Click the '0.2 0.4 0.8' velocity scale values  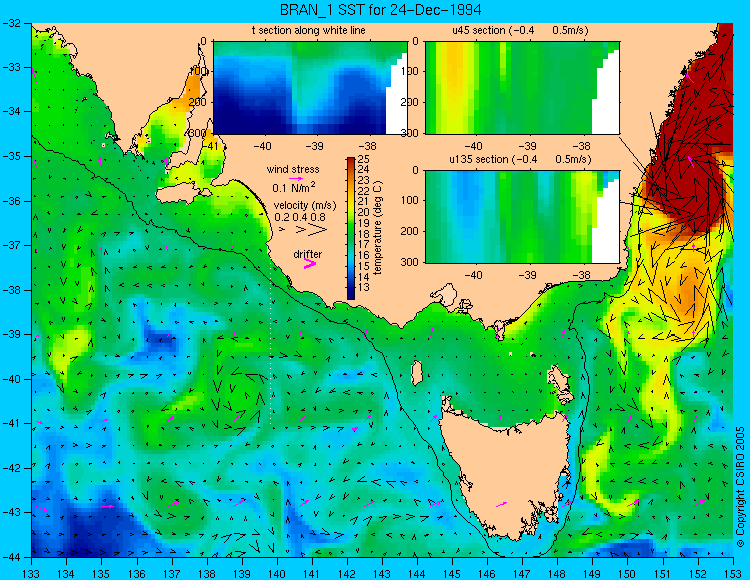point(300,218)
